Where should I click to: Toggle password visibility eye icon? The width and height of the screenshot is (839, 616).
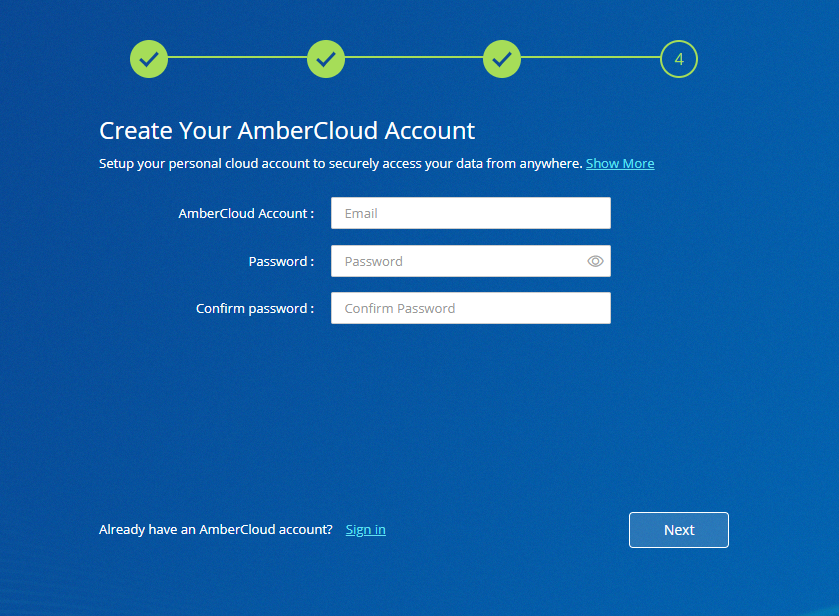[595, 261]
